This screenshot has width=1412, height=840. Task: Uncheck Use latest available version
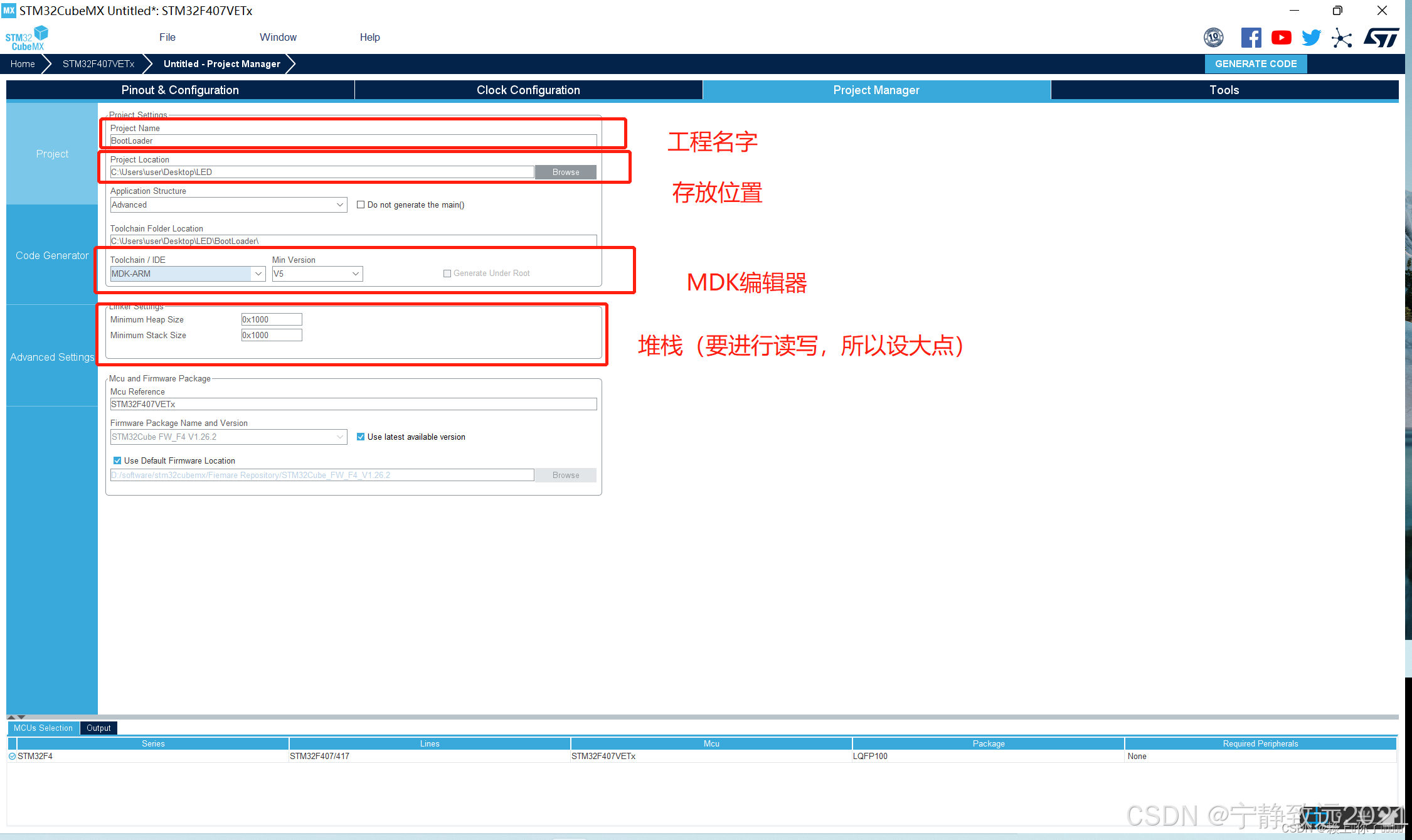(x=361, y=437)
